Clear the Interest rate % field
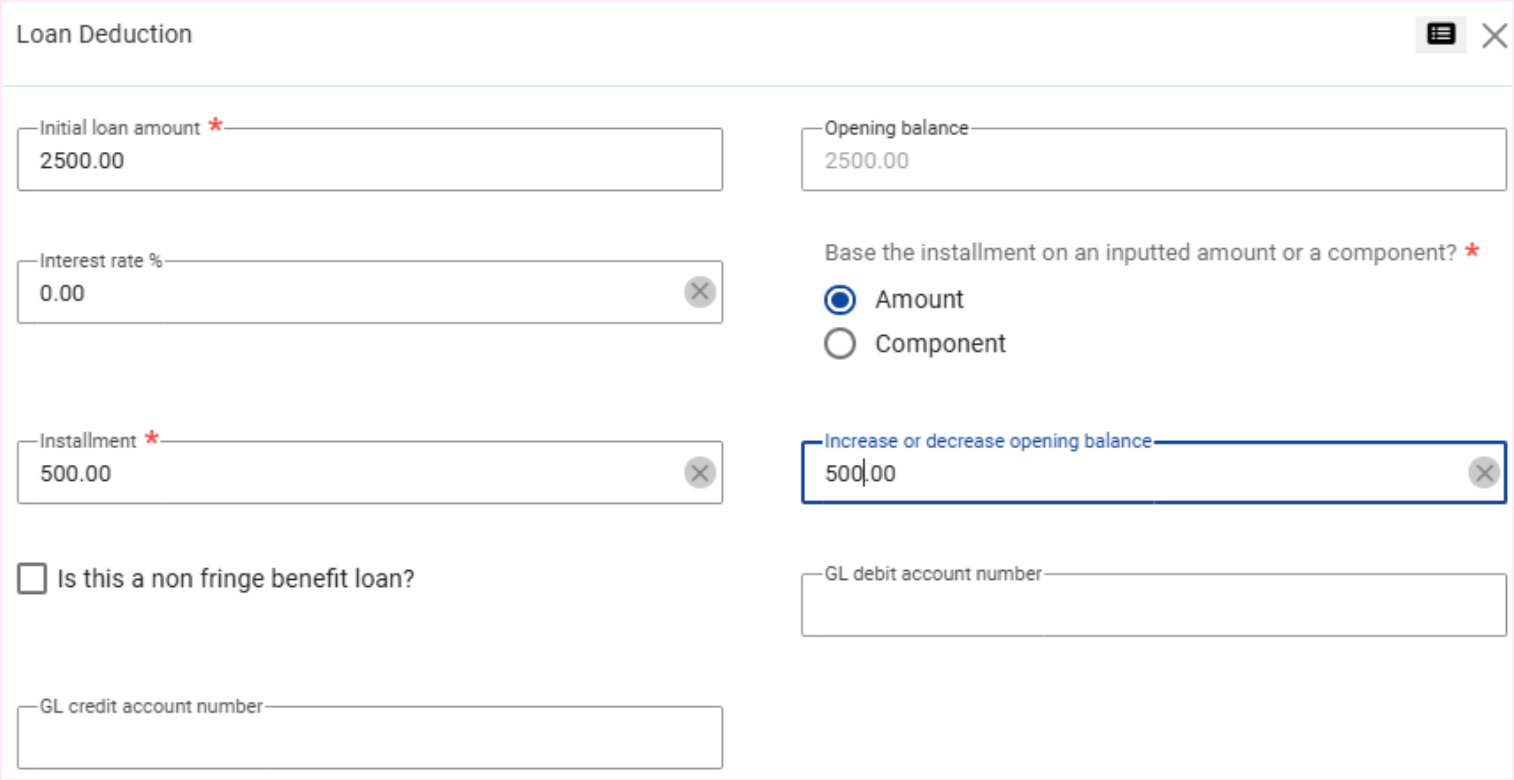Screen dimensions: 1514x780 (700, 292)
